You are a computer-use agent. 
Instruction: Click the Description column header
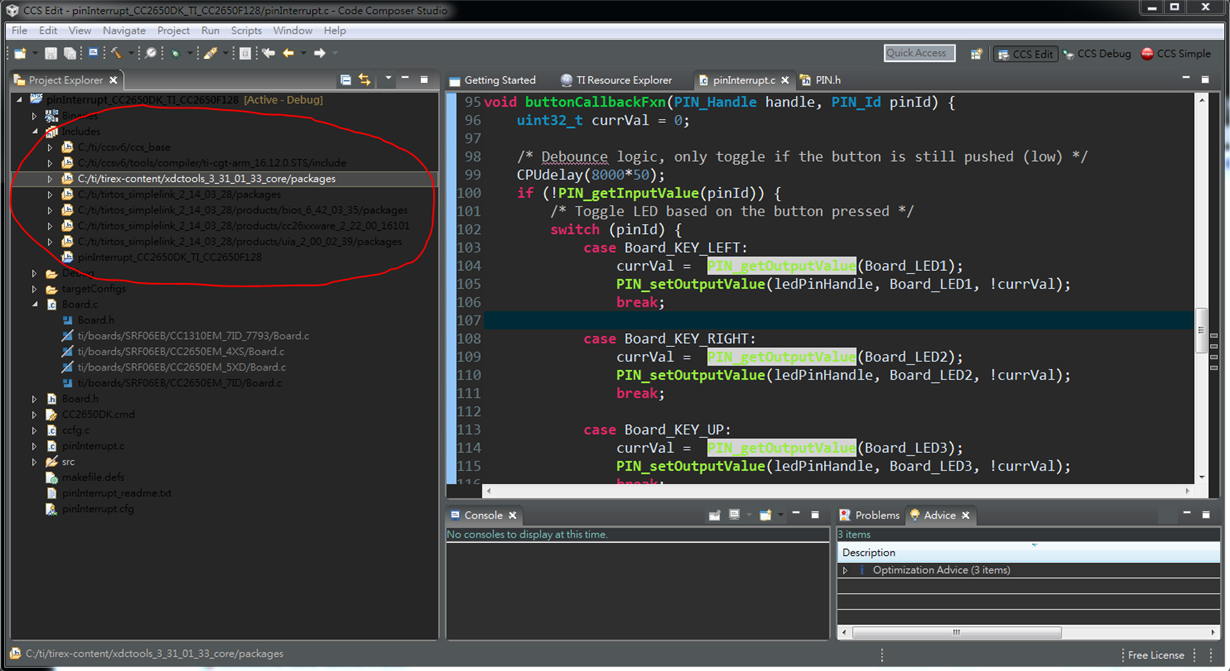(1028, 552)
